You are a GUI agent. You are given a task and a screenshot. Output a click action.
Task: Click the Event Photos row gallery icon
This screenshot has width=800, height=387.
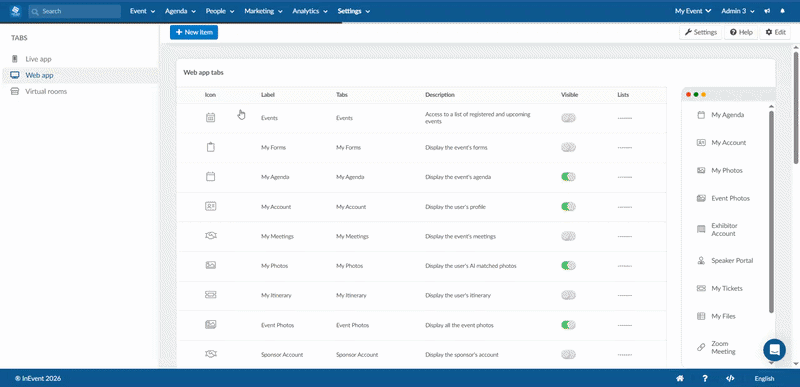(210, 325)
